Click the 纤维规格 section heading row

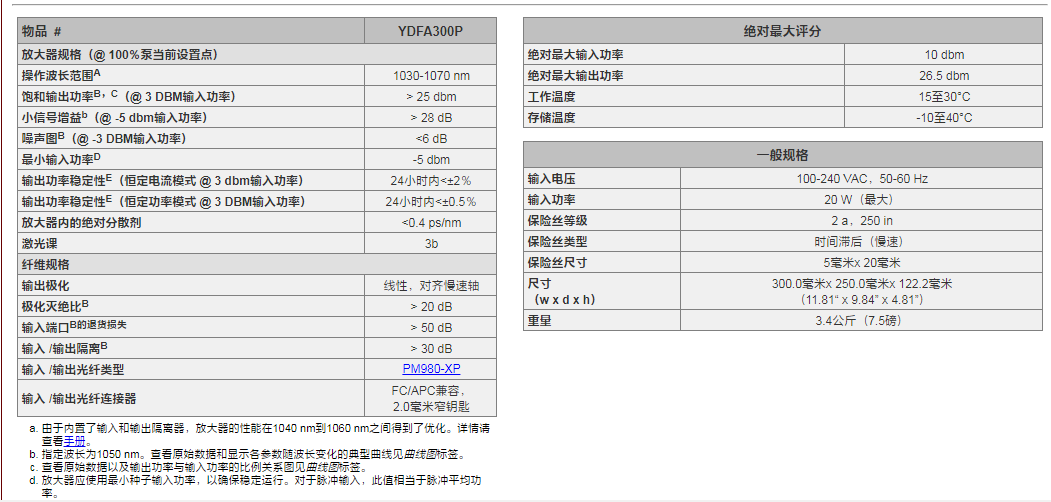(46, 264)
